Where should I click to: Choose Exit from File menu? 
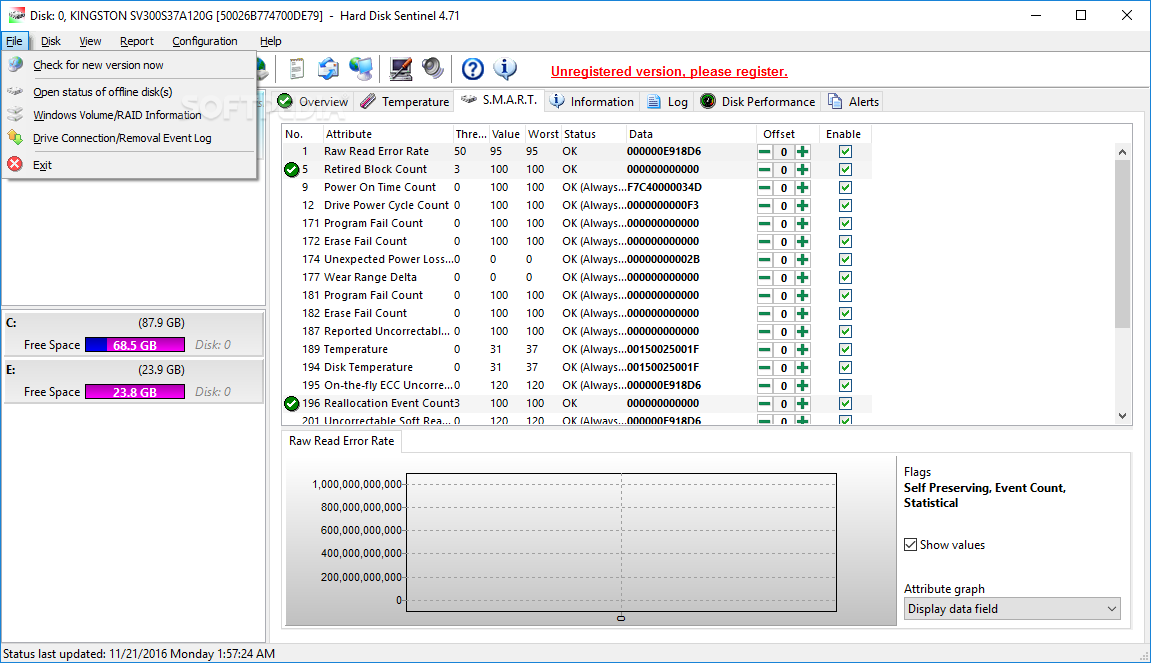[130, 165]
